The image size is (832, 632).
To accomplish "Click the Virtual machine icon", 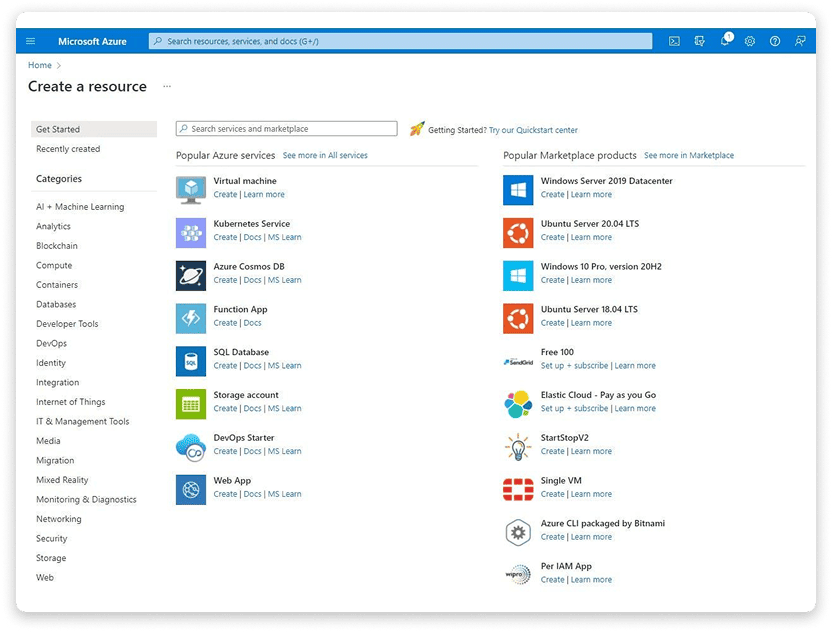I will (x=191, y=190).
